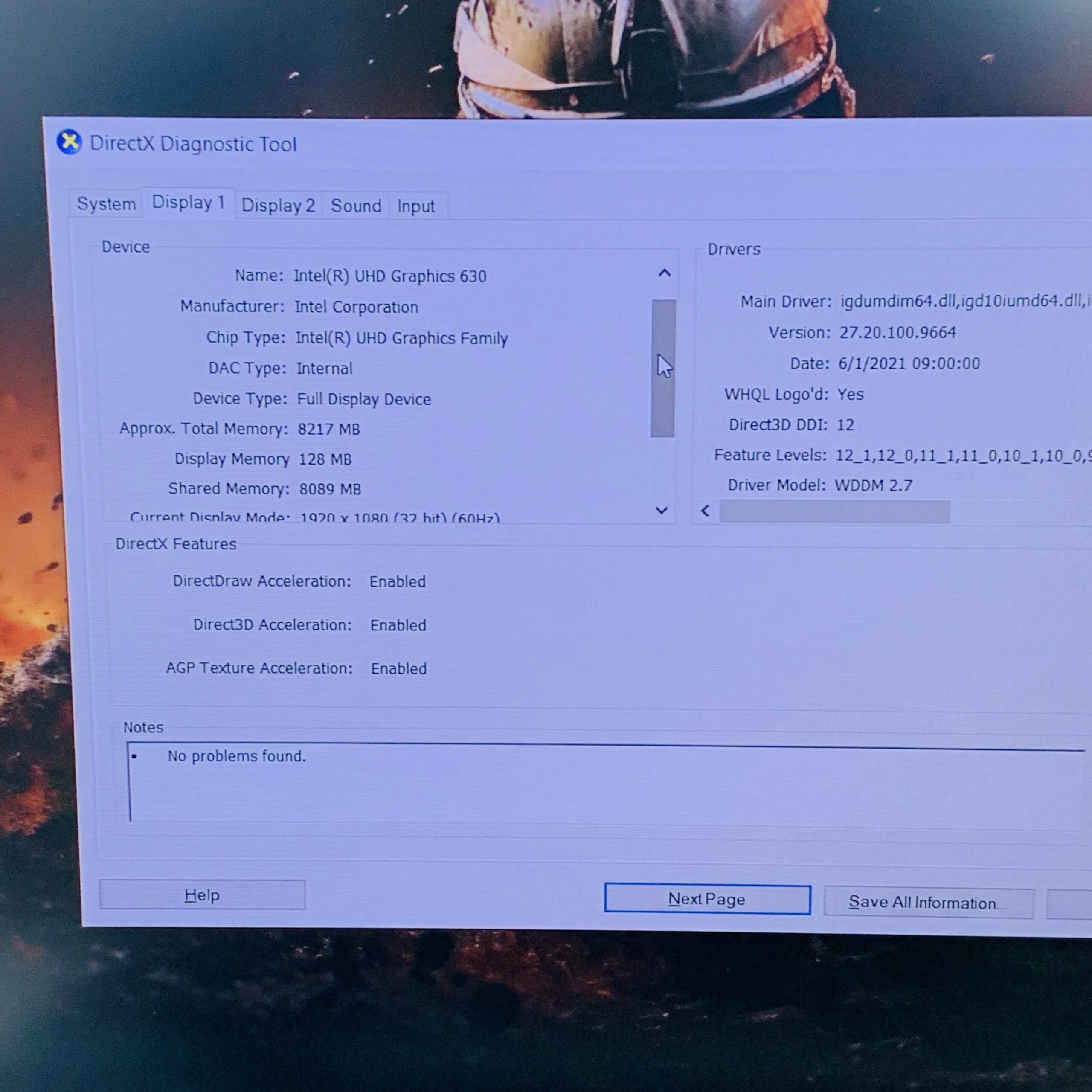Click the 'Approx. Total Memory:' label

point(203,428)
